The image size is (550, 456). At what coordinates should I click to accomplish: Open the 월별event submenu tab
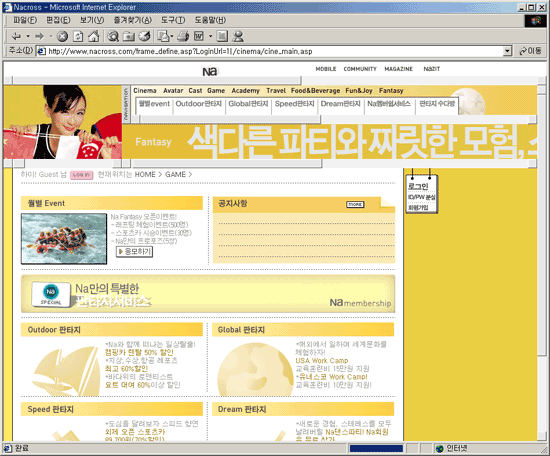[x=154, y=104]
